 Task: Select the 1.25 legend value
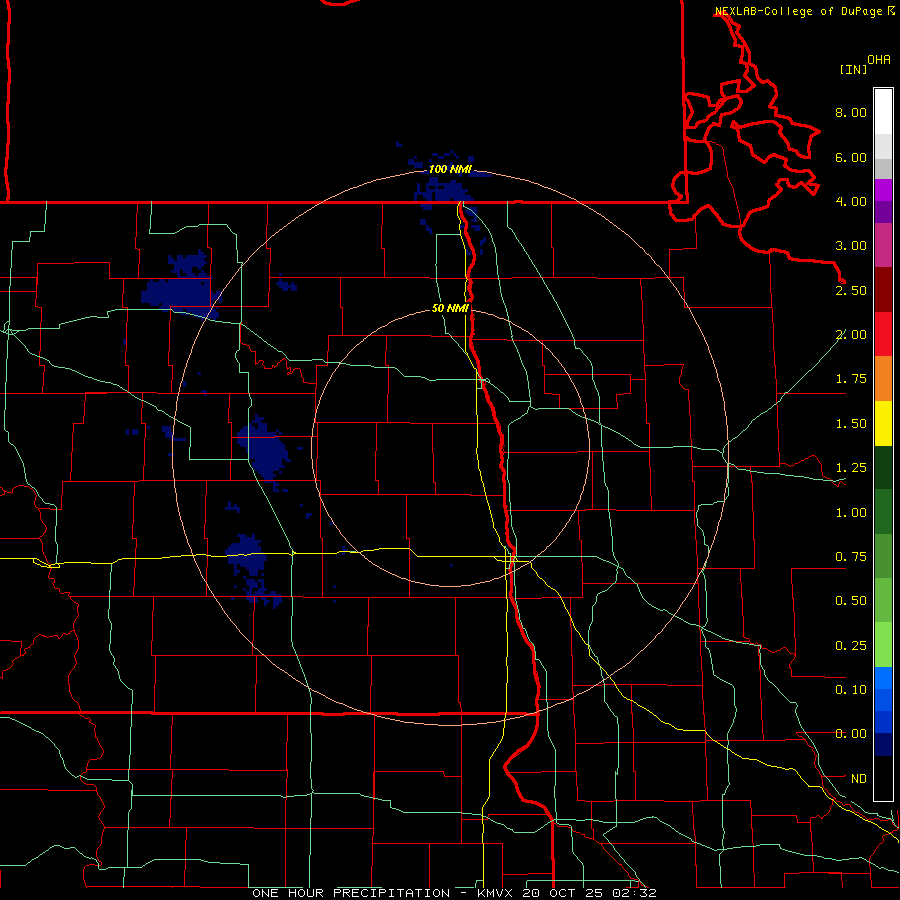[851, 468]
